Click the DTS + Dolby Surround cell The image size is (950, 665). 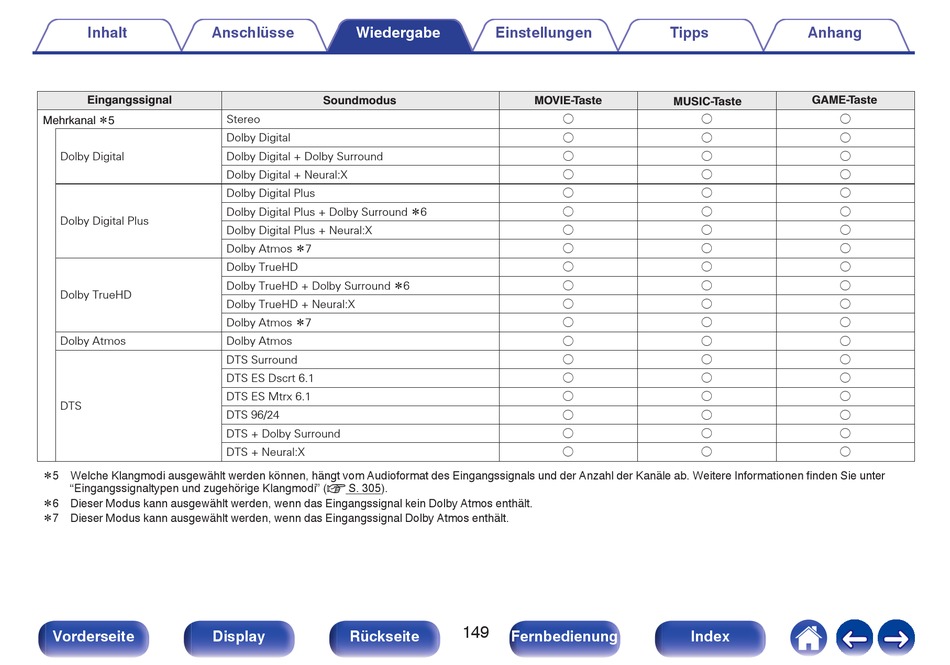pos(360,434)
